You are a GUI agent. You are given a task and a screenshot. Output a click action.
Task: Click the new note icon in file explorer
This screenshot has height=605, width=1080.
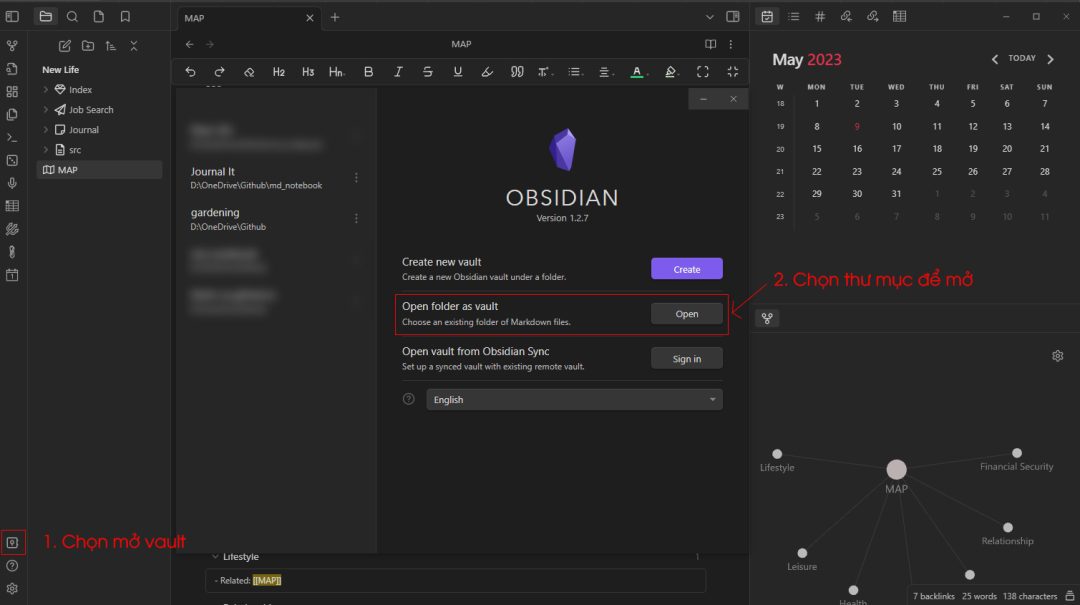click(x=65, y=46)
